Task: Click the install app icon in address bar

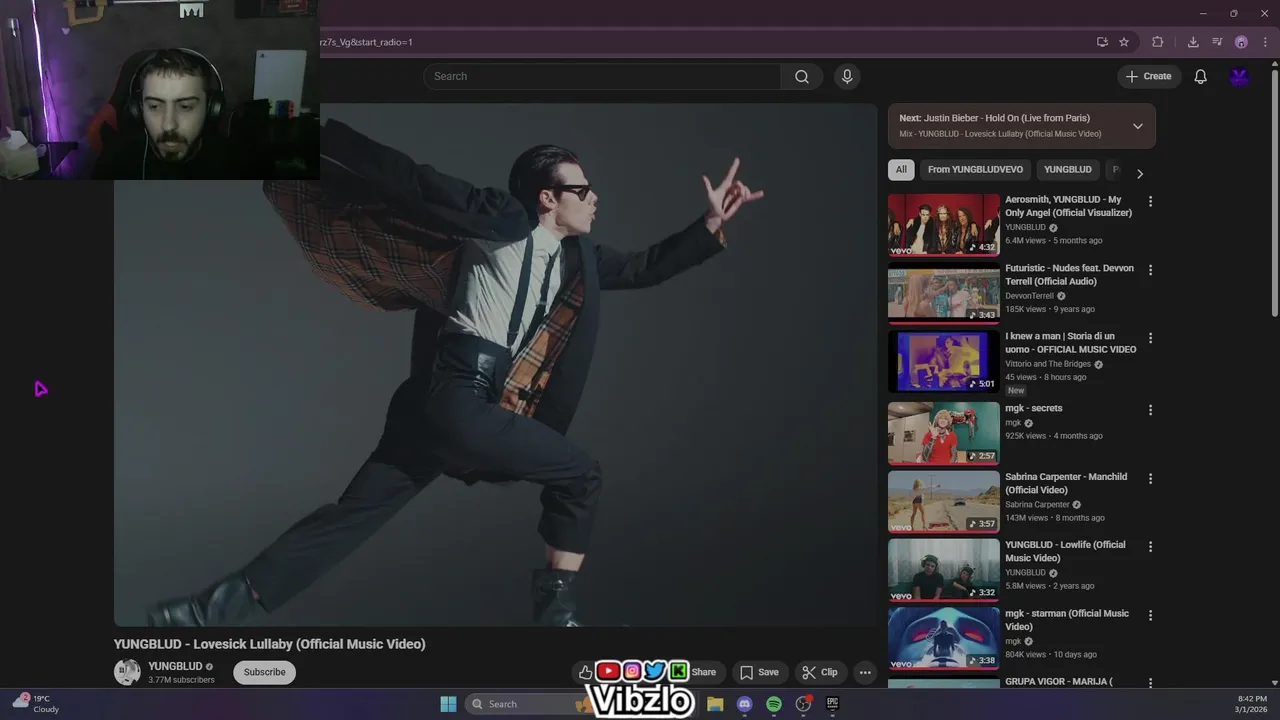Action: [1102, 42]
